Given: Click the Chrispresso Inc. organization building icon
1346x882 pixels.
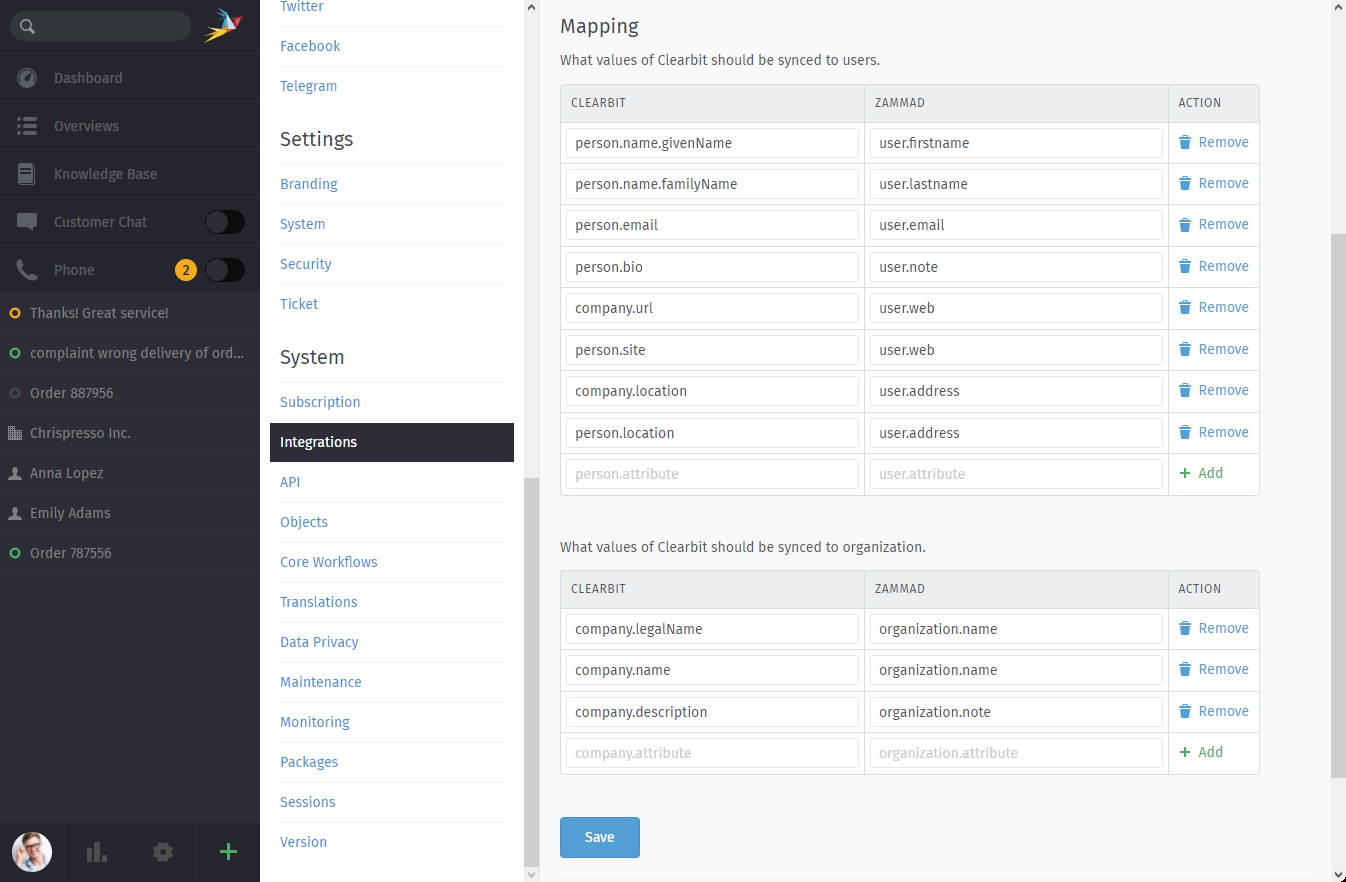Looking at the screenshot, I should [x=15, y=433].
